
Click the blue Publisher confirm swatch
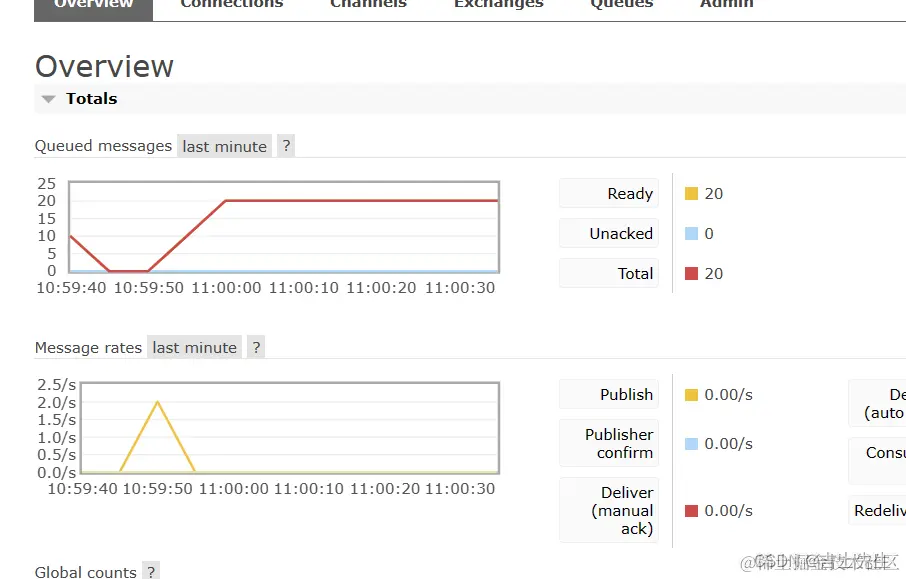[x=691, y=444]
